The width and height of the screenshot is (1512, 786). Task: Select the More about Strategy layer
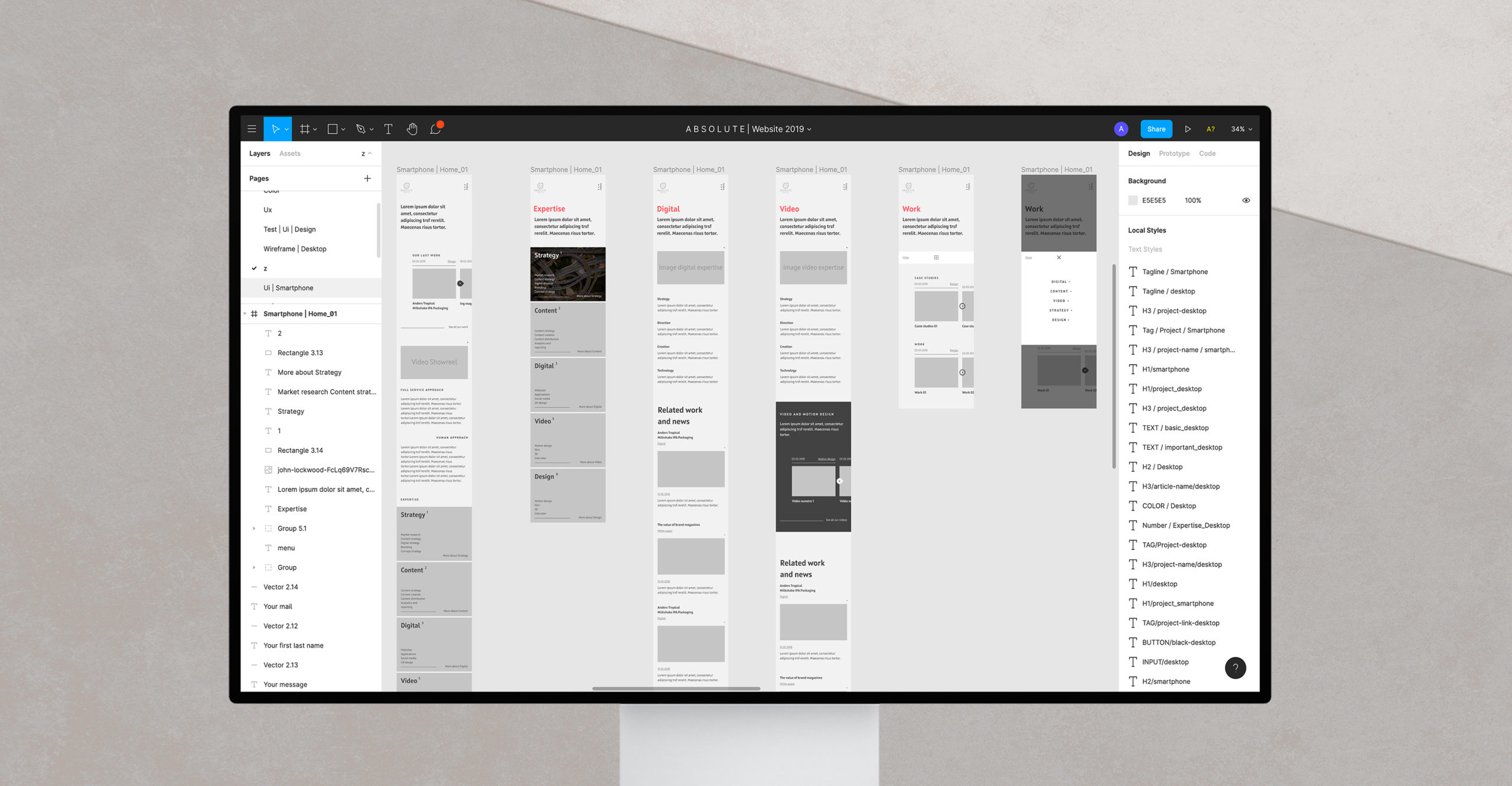(x=311, y=372)
